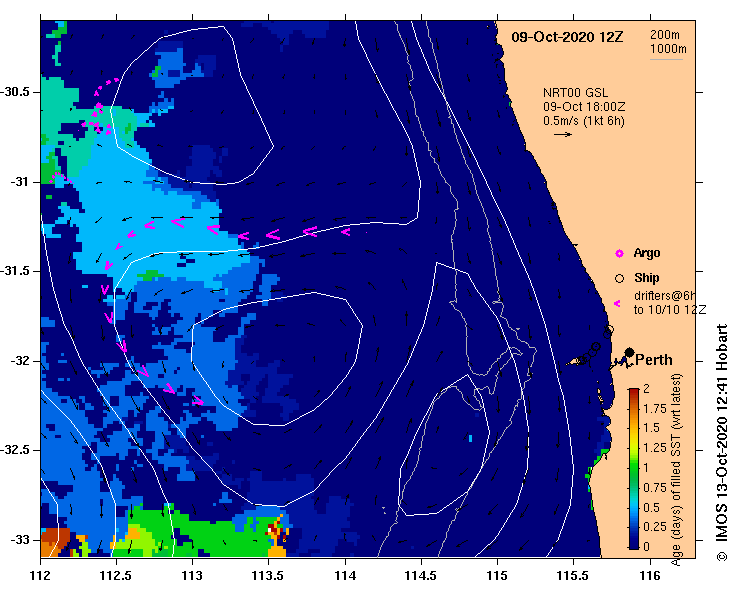Click the 115.5 longitude axis label
739x592 pixels.
573,576
